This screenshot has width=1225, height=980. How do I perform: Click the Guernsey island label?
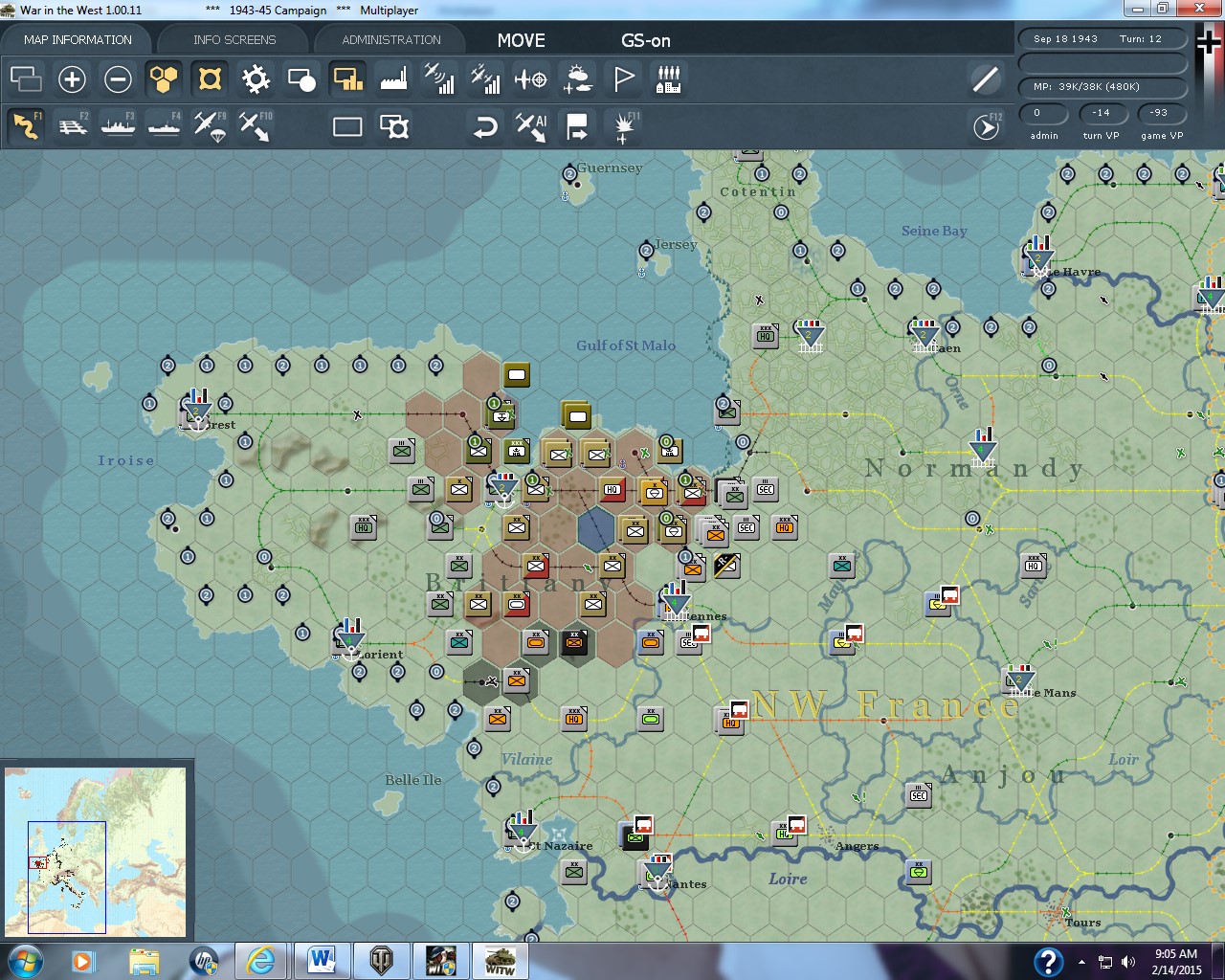pos(610,167)
